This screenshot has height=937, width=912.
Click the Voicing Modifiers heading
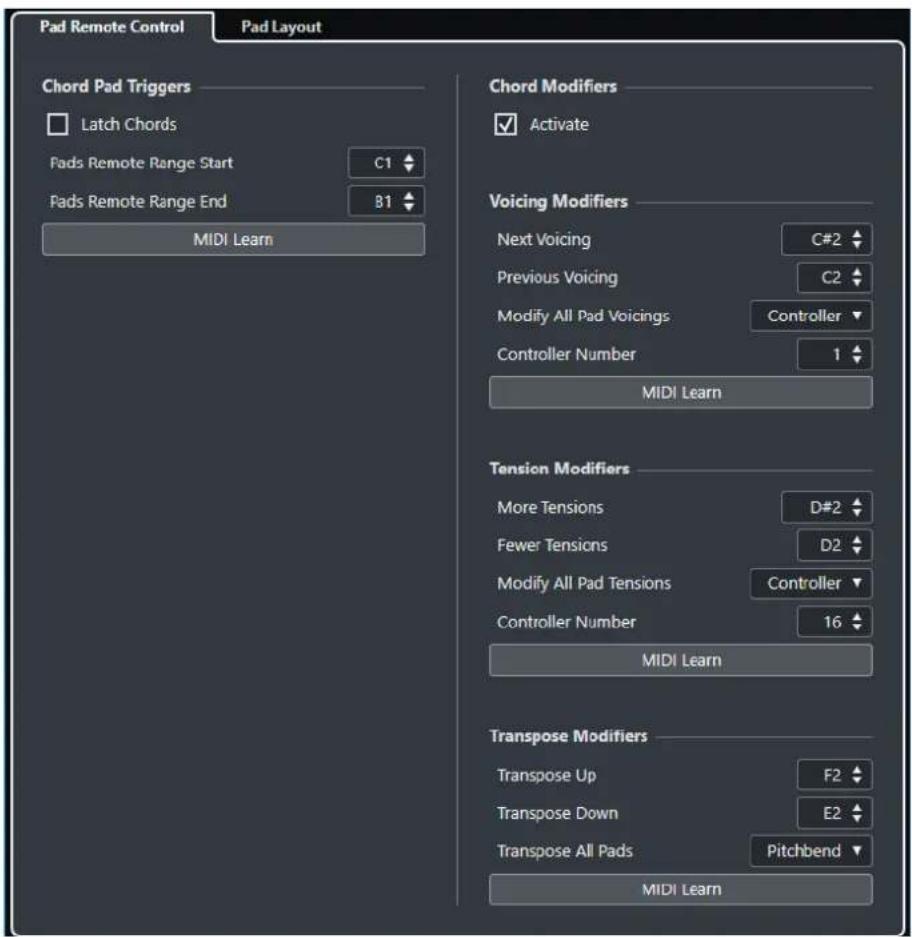pyautogui.click(x=559, y=201)
